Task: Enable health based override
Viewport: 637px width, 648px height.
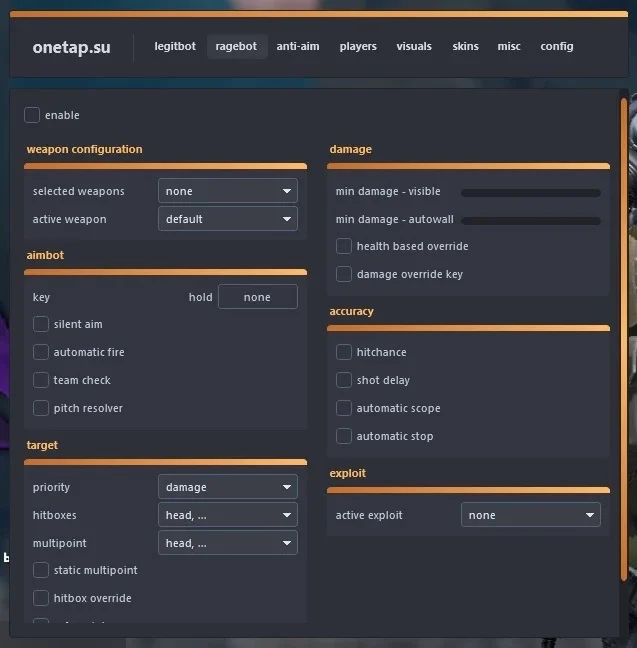Action: pyautogui.click(x=344, y=246)
